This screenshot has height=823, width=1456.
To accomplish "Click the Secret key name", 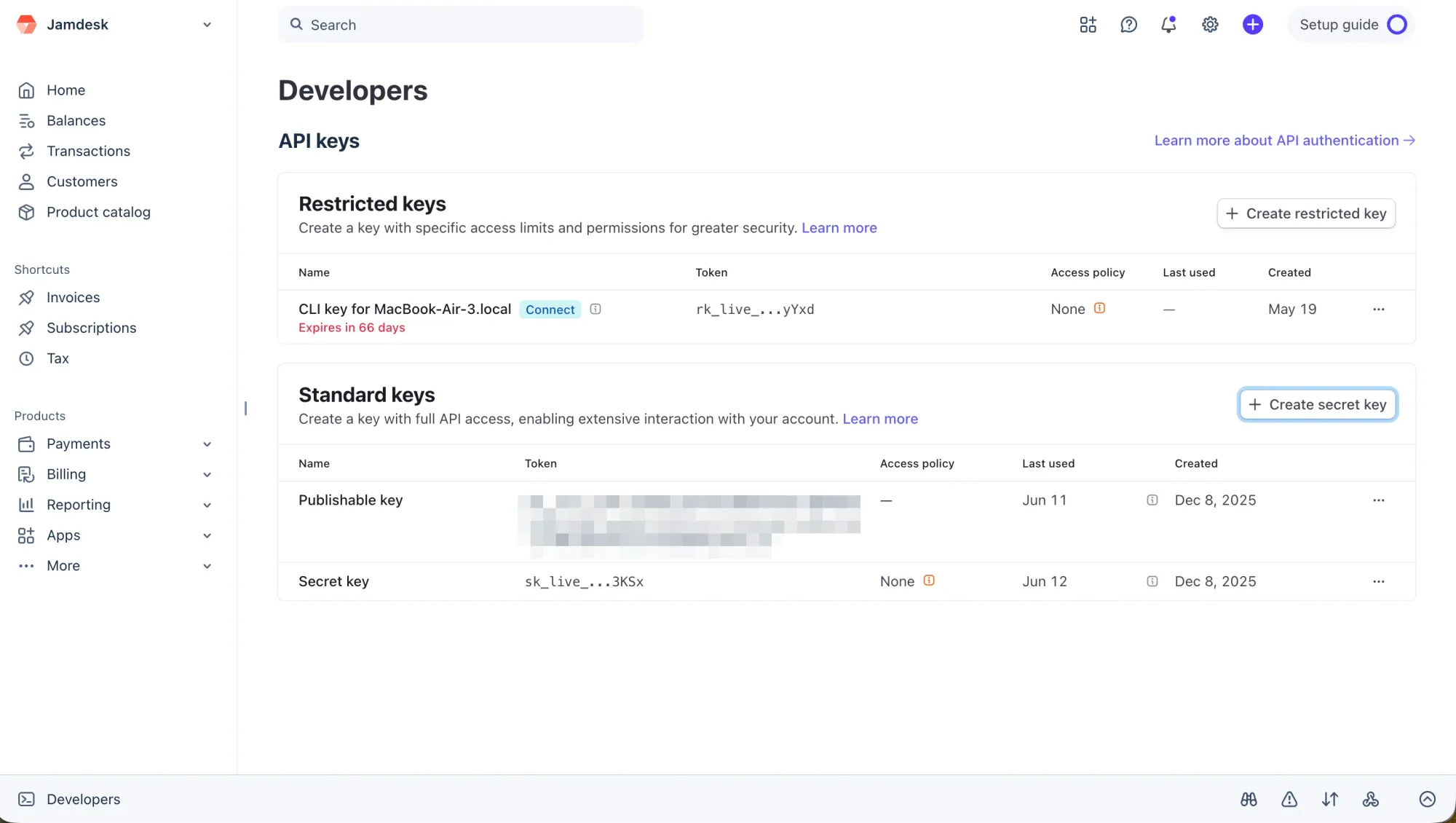I will pyautogui.click(x=333, y=582).
